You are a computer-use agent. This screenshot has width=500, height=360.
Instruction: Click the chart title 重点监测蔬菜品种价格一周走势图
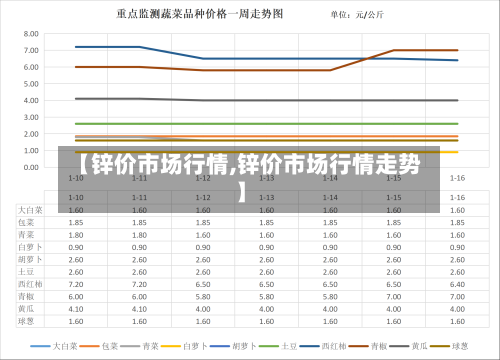200,14
